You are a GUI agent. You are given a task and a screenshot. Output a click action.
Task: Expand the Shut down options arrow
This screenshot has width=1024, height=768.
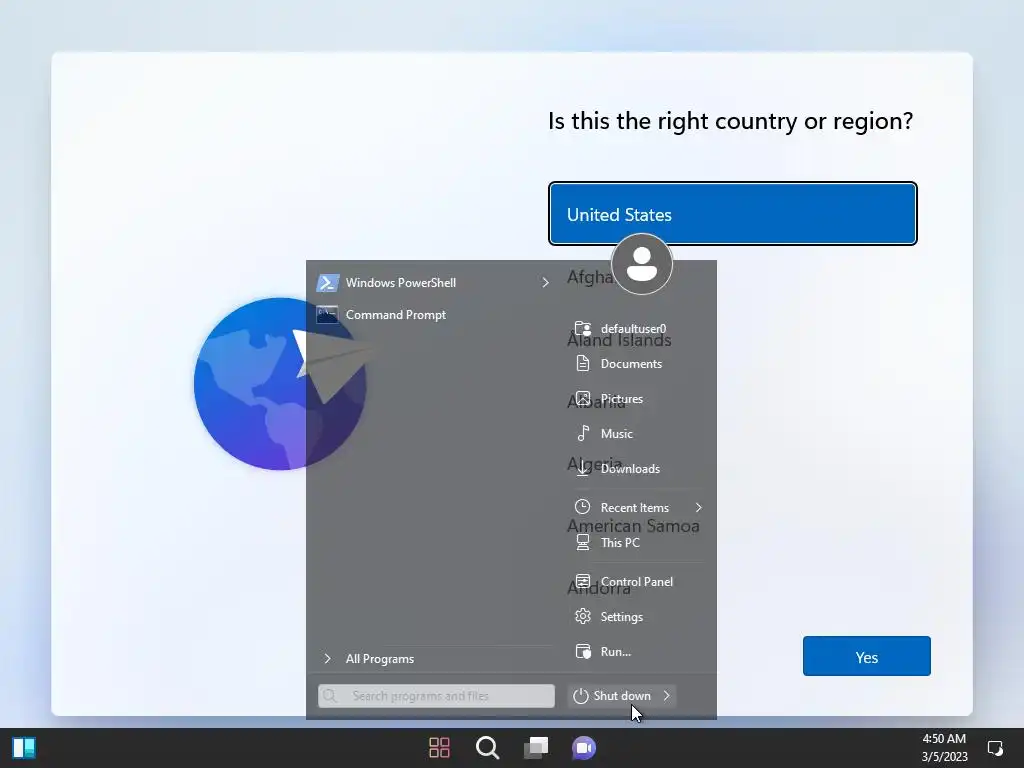coord(667,696)
